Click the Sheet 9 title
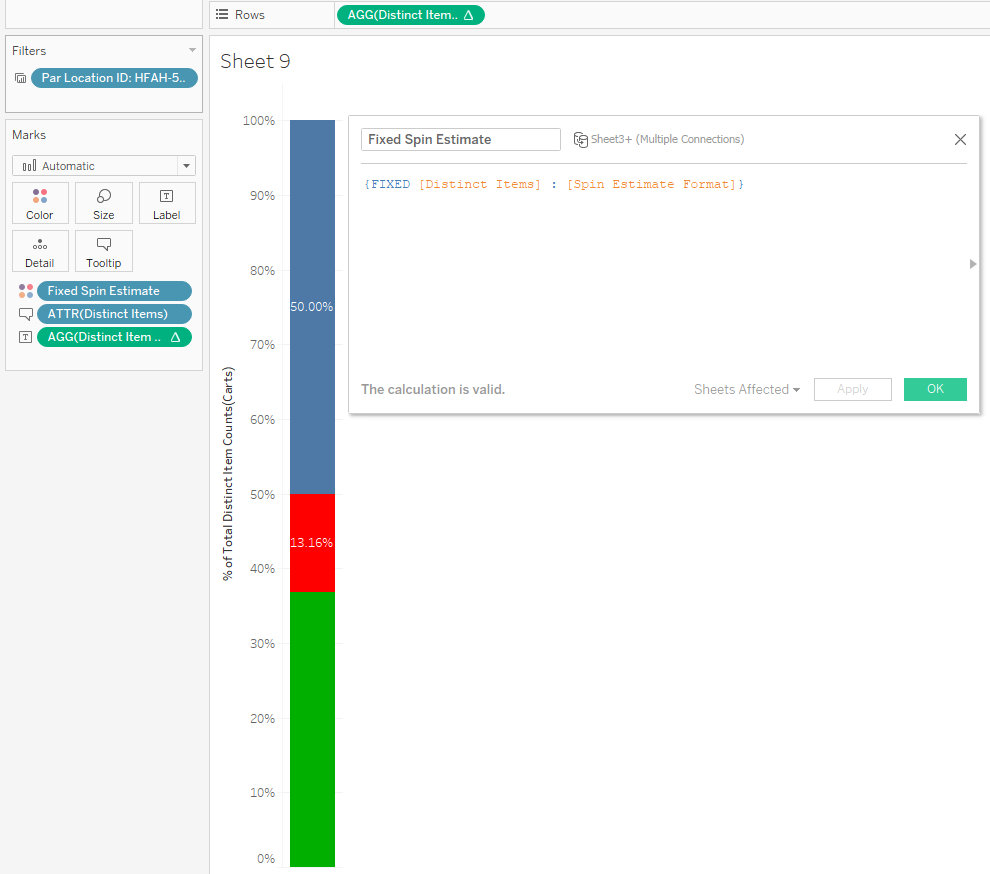 coord(255,61)
